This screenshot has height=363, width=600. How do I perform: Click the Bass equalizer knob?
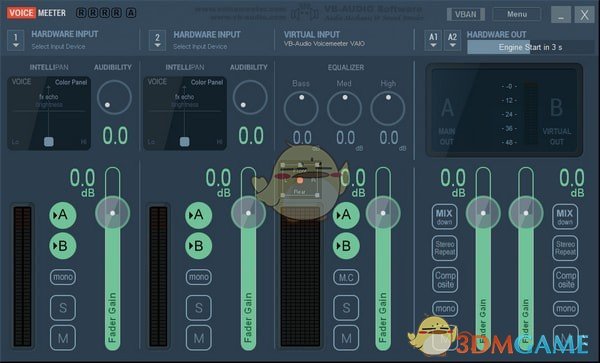[301, 108]
